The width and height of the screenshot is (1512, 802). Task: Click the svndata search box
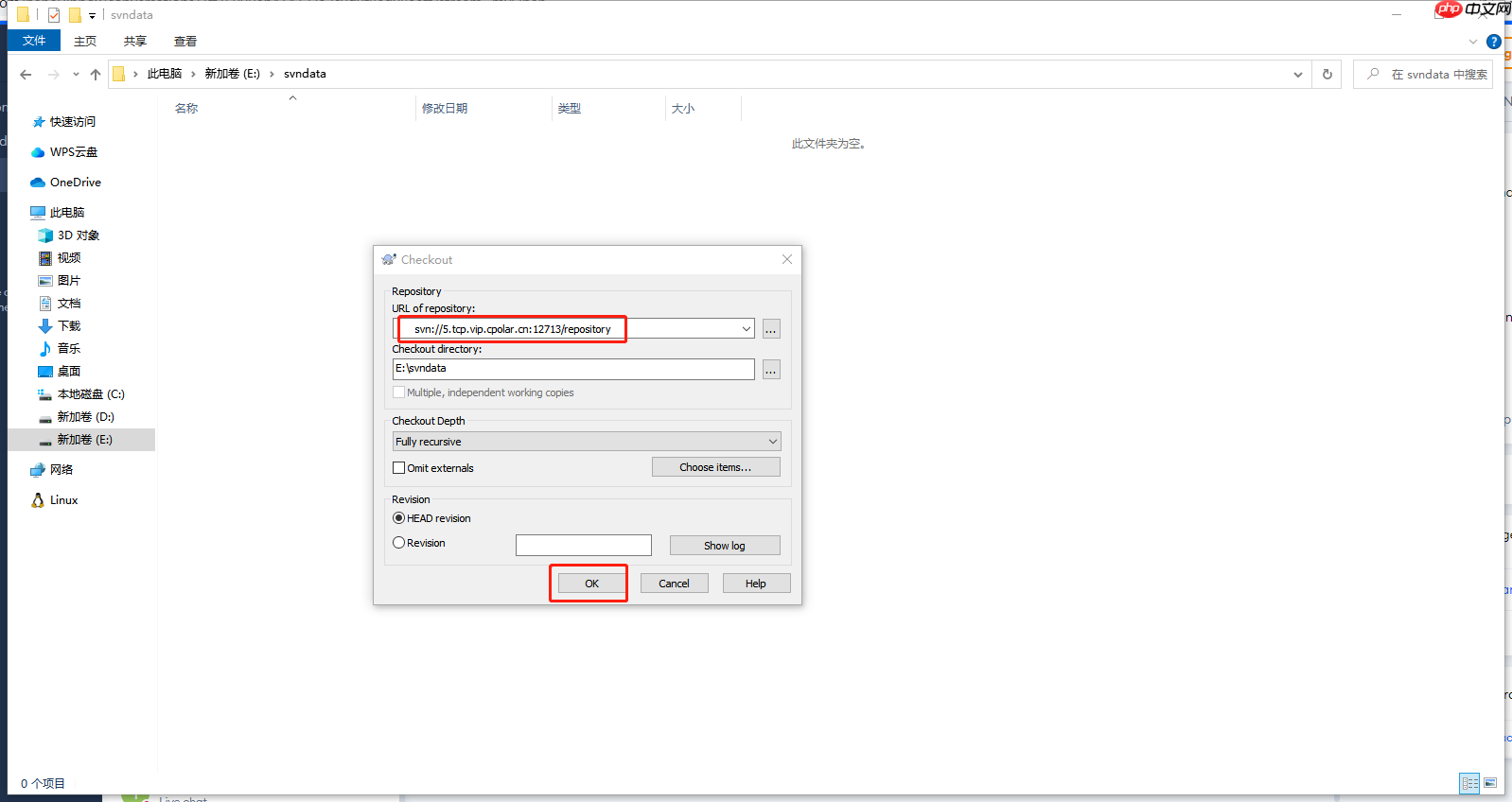tap(1423, 74)
